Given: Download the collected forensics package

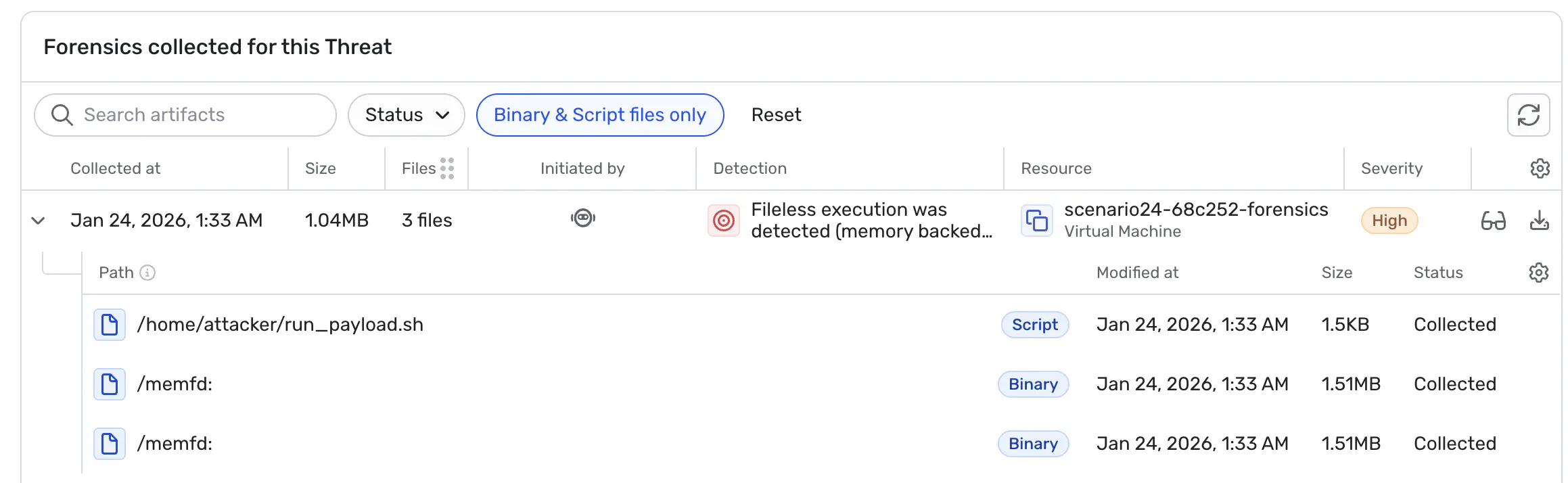Looking at the screenshot, I should [1539, 221].
